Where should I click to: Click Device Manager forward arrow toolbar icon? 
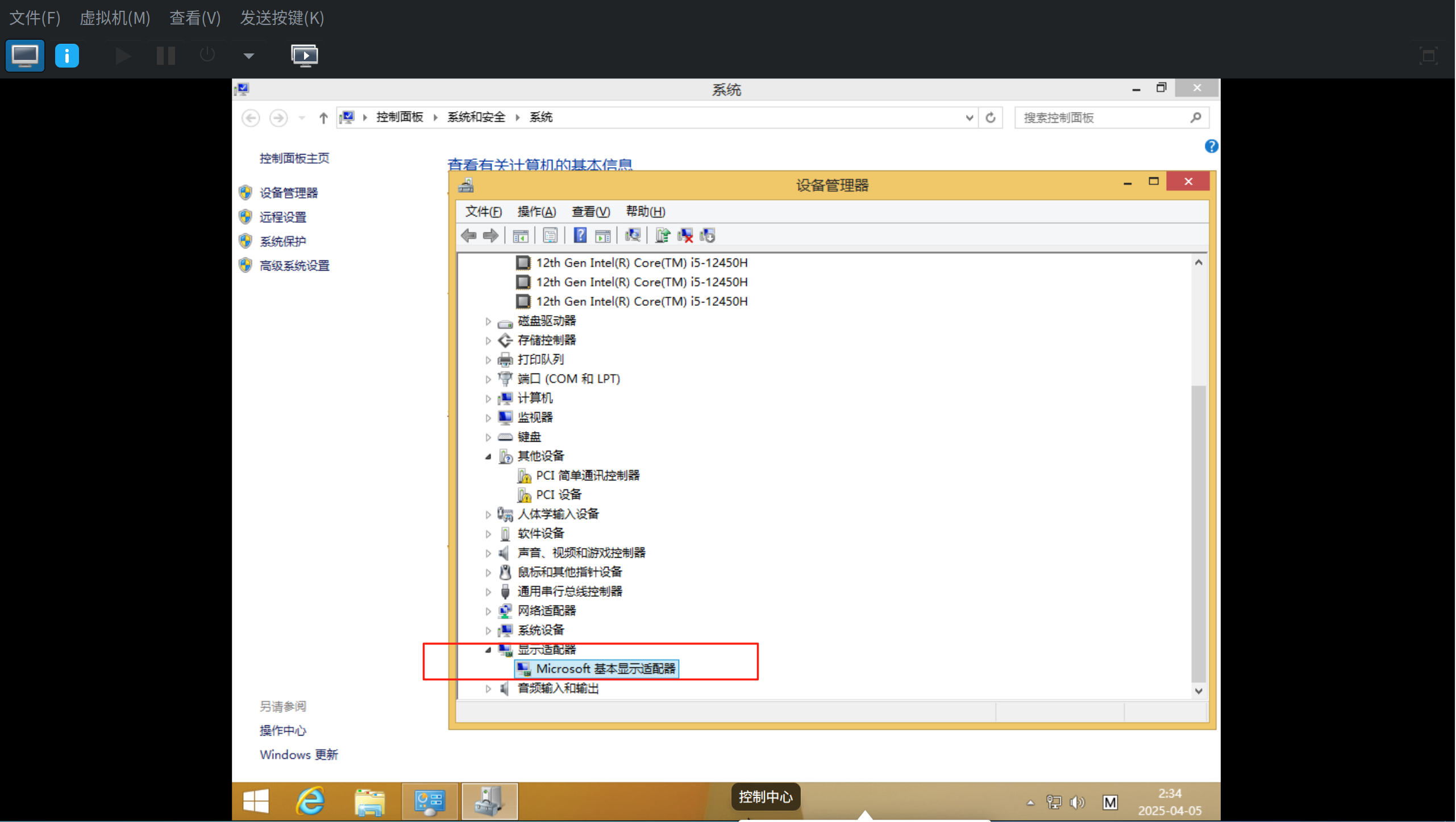pyautogui.click(x=490, y=235)
